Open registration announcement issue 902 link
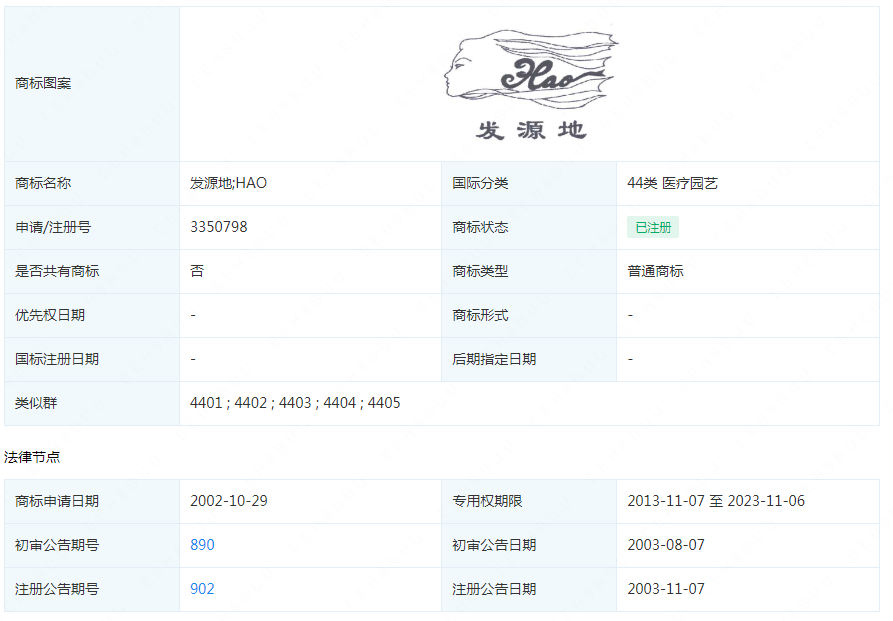 click(x=202, y=589)
